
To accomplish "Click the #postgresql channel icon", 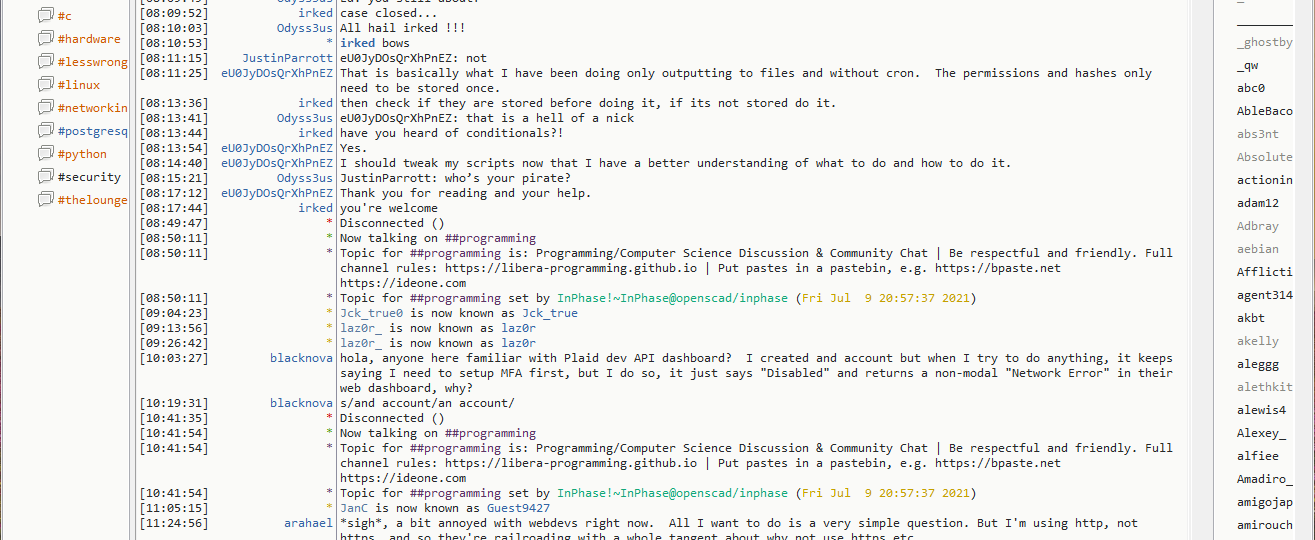I will [x=45, y=131].
